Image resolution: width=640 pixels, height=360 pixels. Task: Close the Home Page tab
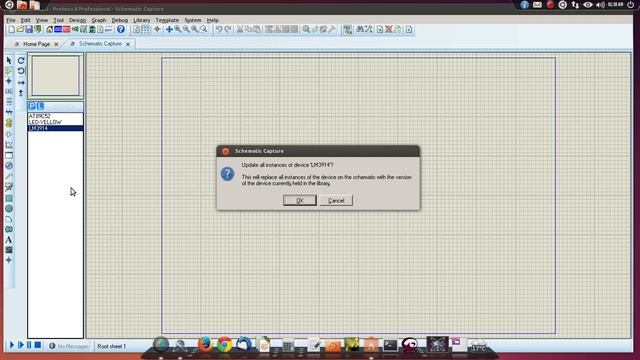click(56, 44)
